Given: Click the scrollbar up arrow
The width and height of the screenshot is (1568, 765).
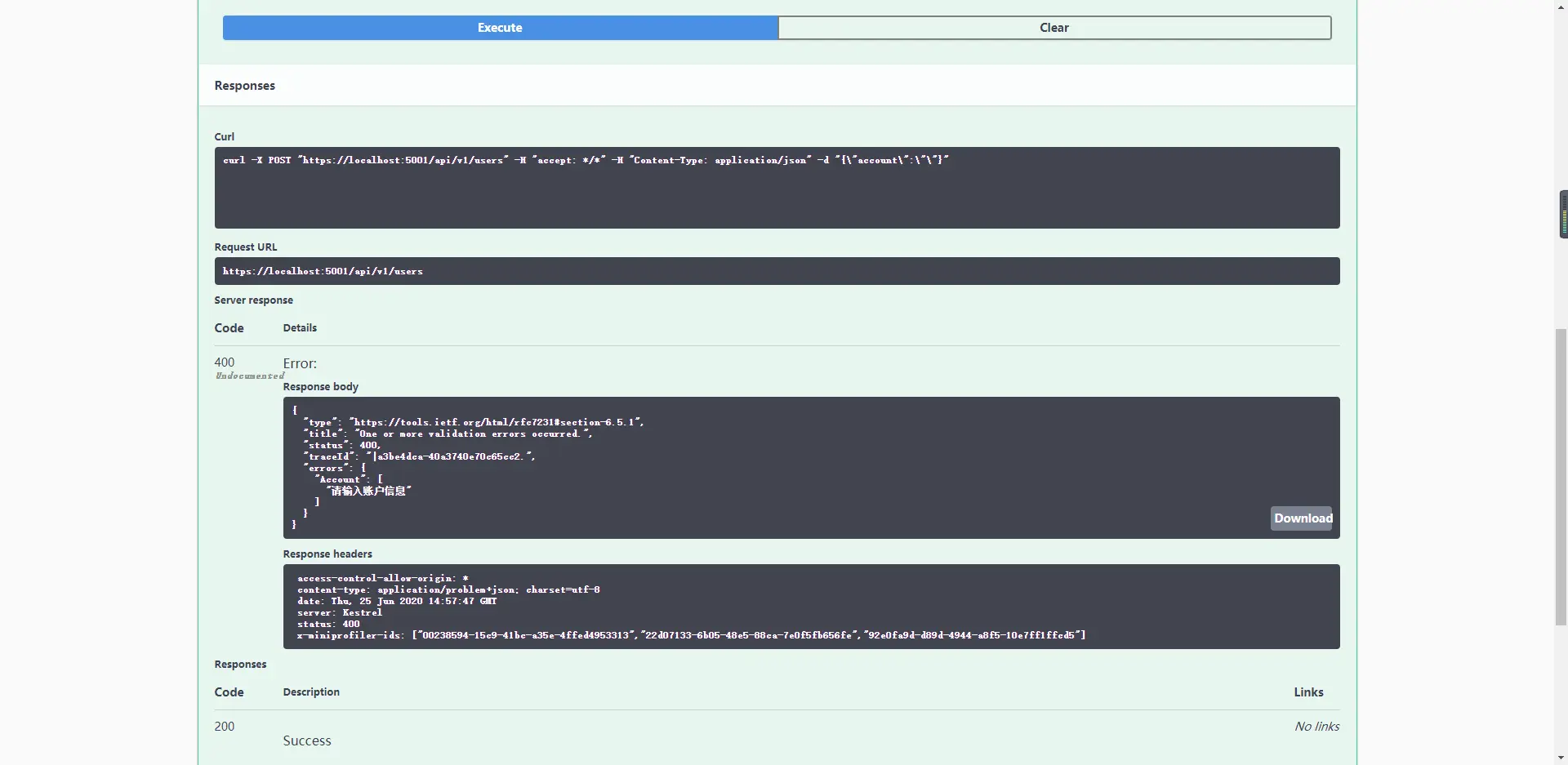Looking at the screenshot, I should click(x=1561, y=7).
